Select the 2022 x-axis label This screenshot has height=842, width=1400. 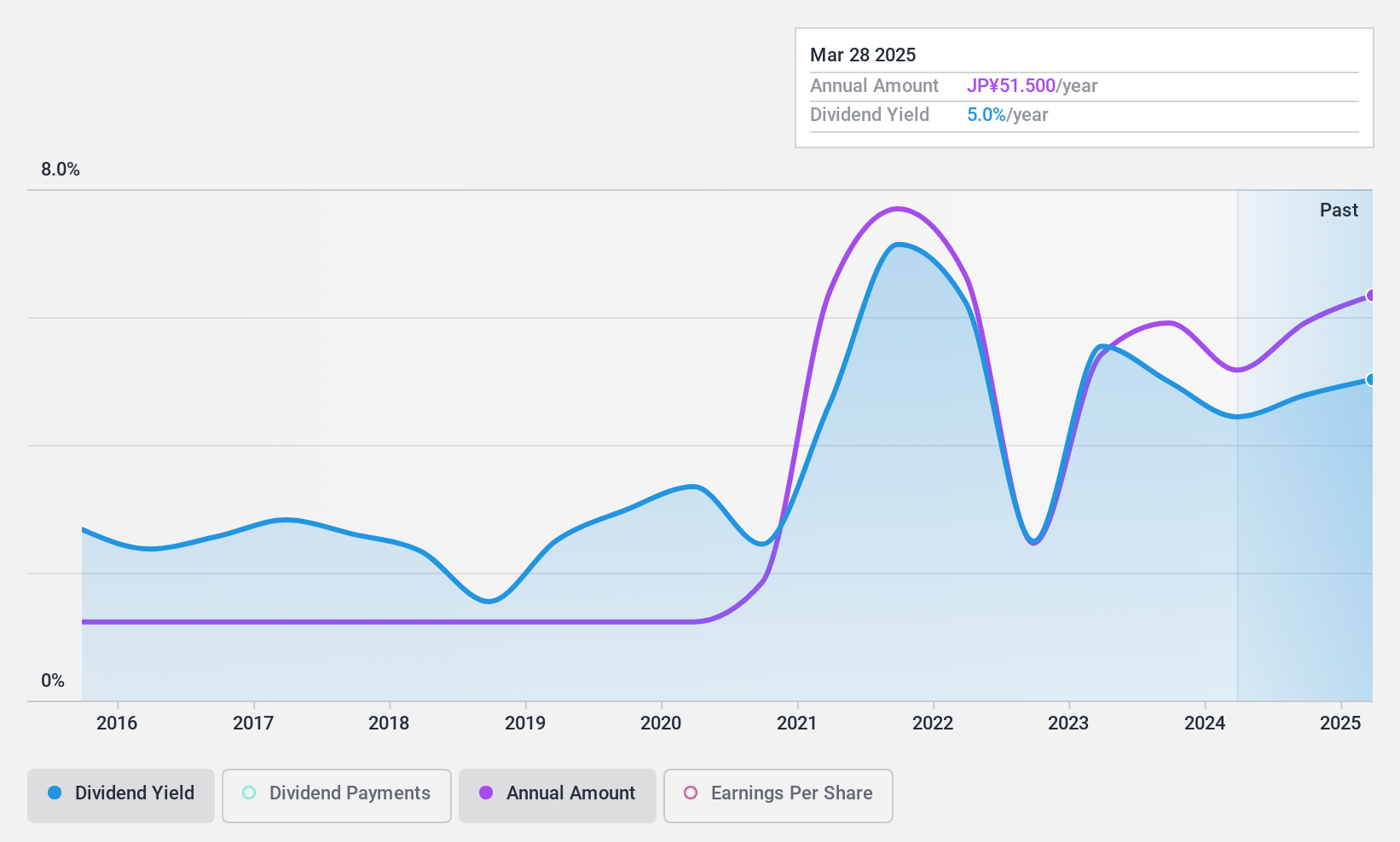[x=933, y=724]
